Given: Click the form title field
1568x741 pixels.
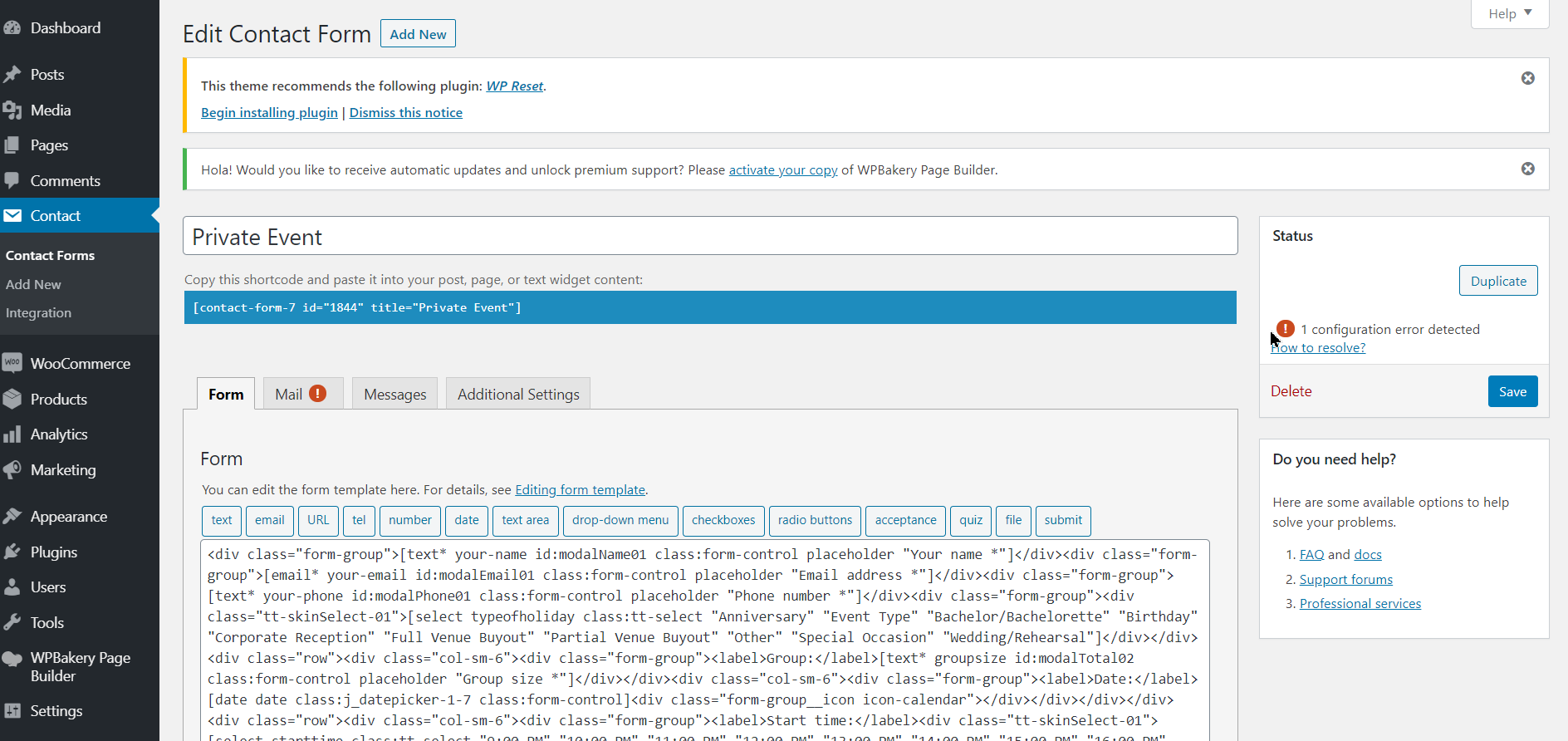Looking at the screenshot, I should click(x=710, y=237).
